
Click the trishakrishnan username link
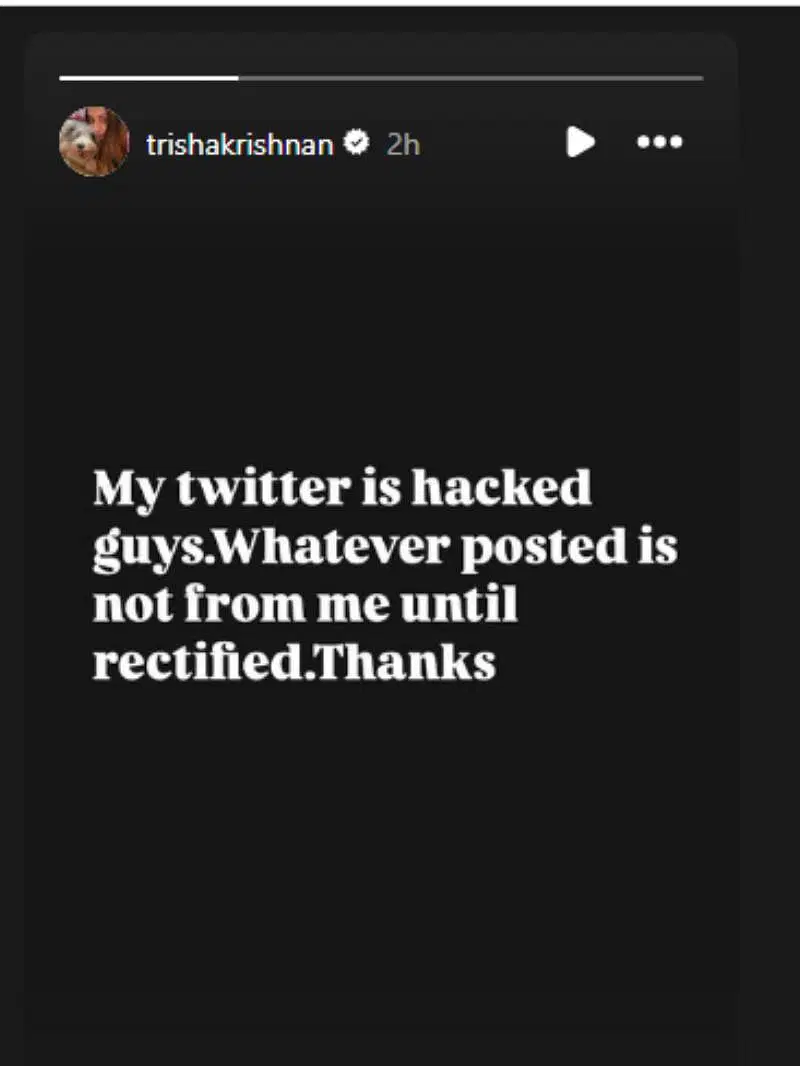point(239,144)
